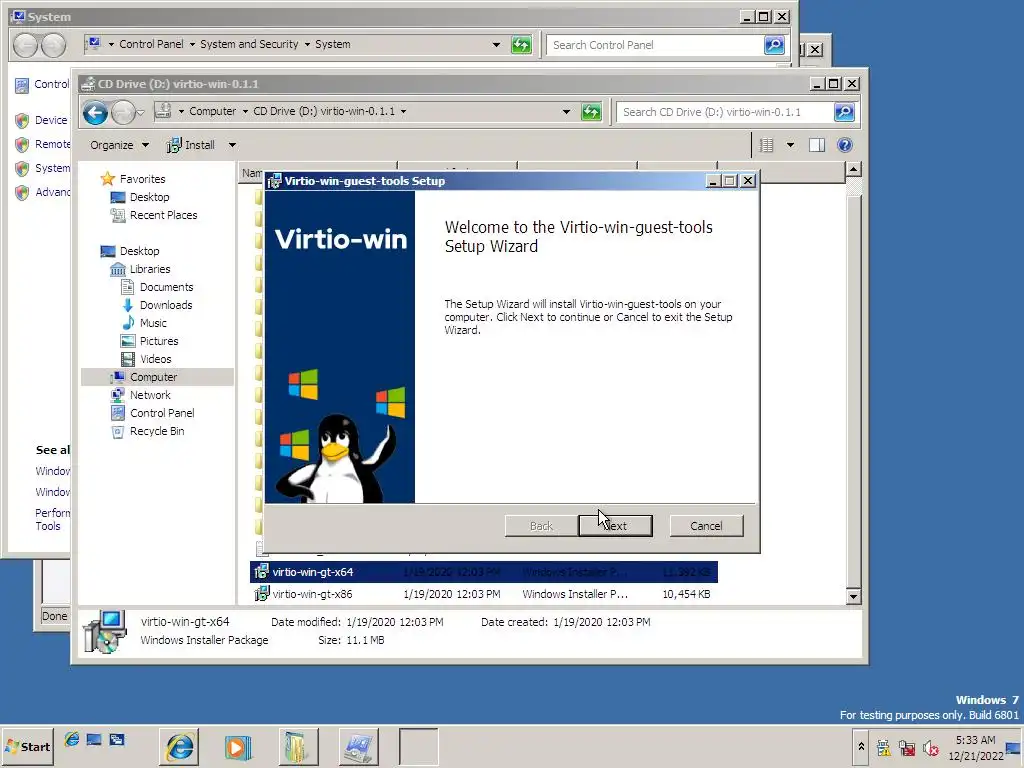Image resolution: width=1024 pixels, height=768 pixels.
Task: Open explorer help icon
Action: 844,145
